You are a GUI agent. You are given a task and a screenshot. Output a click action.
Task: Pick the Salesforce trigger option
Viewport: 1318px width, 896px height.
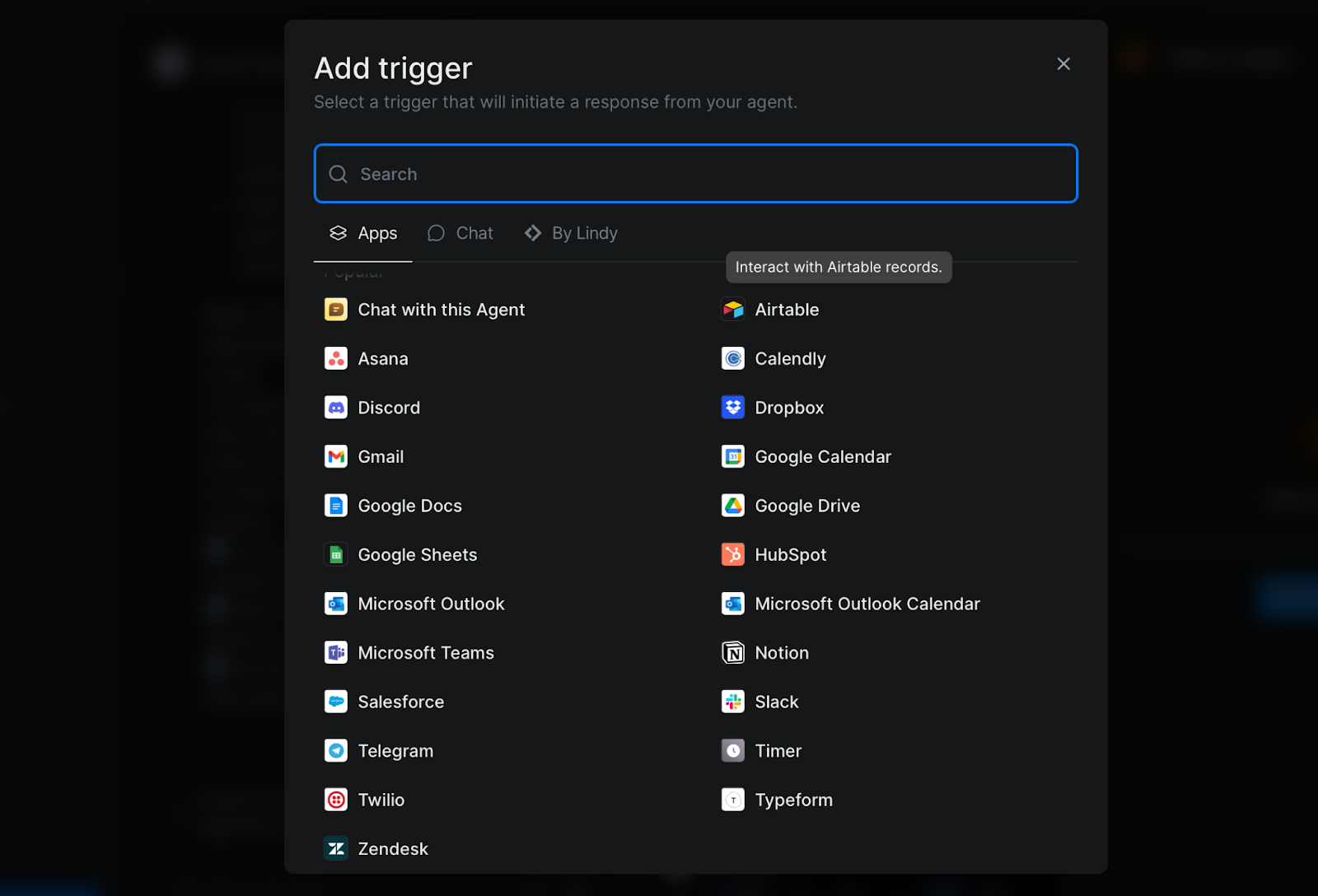pyautogui.click(x=400, y=702)
